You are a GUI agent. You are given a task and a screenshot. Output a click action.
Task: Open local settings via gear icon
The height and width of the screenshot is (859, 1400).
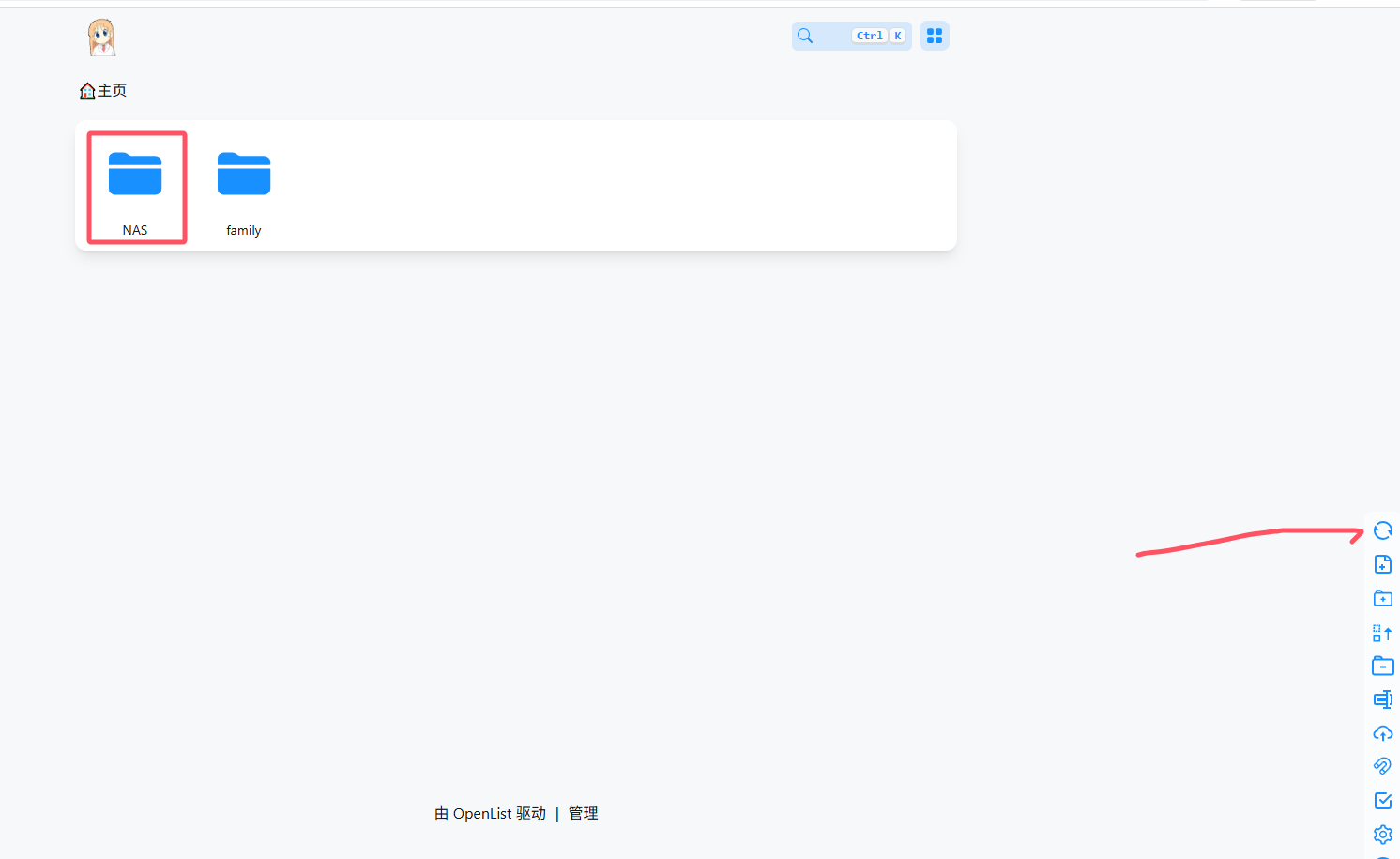[x=1382, y=834]
